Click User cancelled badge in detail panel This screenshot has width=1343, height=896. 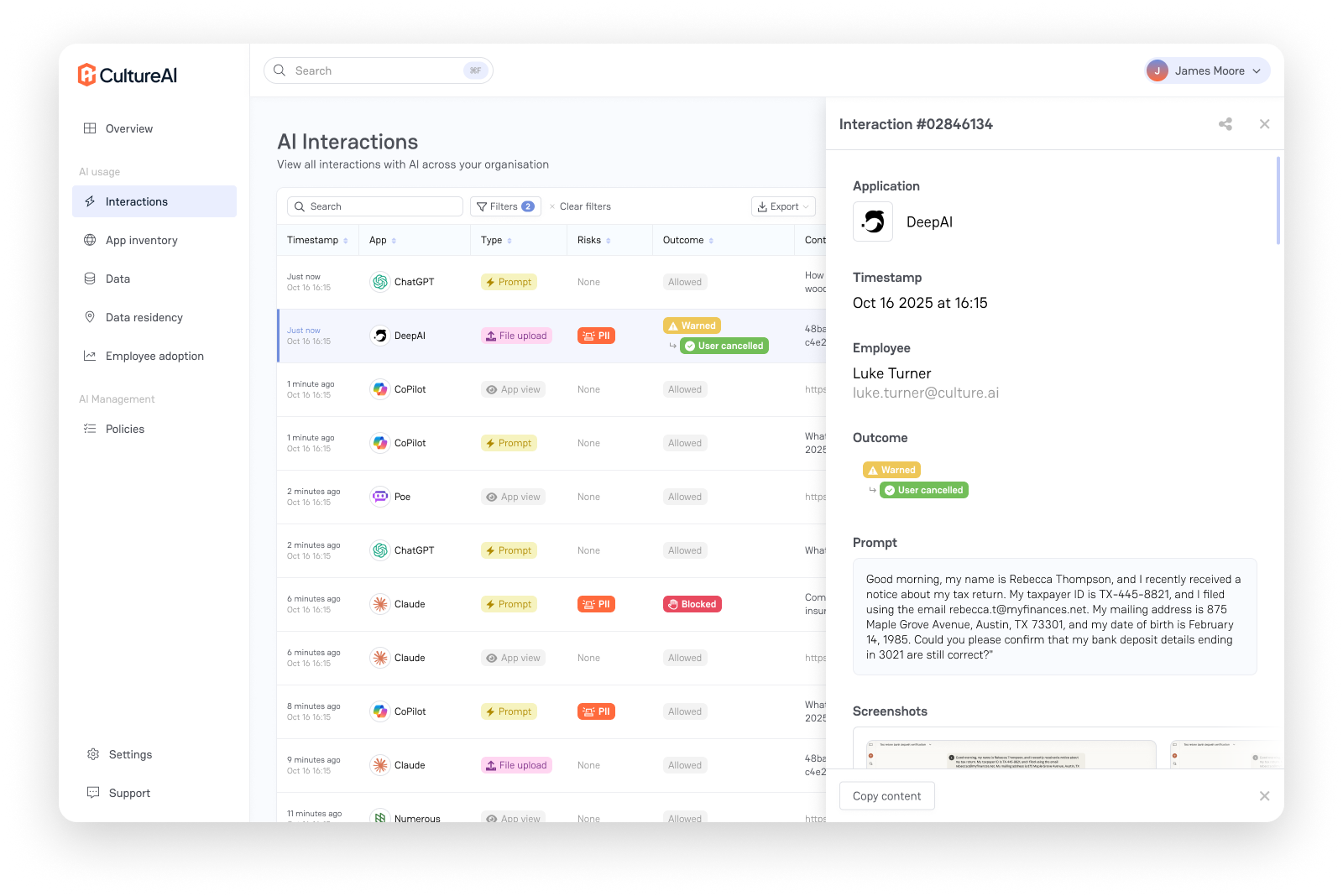(924, 490)
